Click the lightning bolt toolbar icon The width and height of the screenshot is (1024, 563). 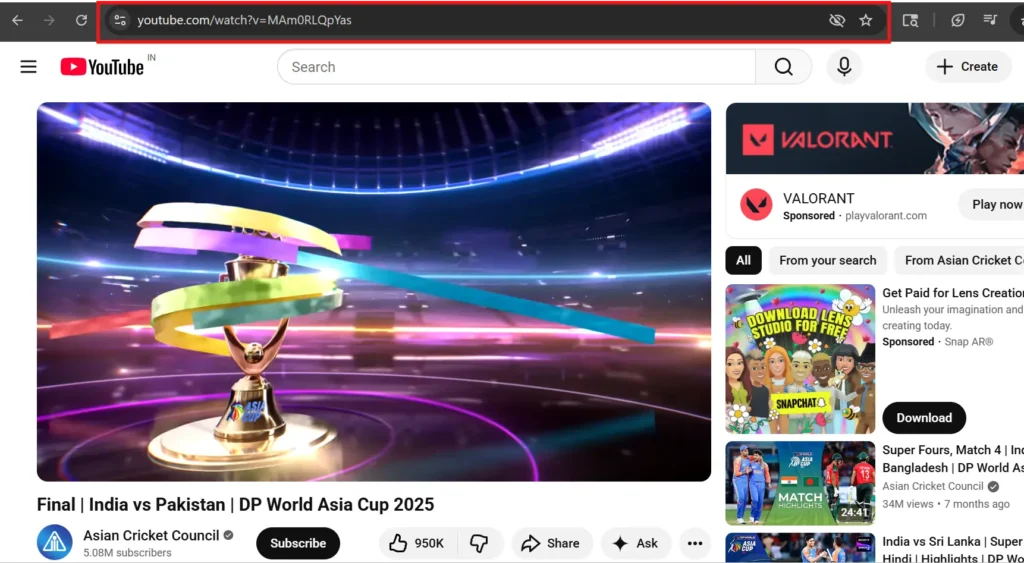tap(957, 20)
